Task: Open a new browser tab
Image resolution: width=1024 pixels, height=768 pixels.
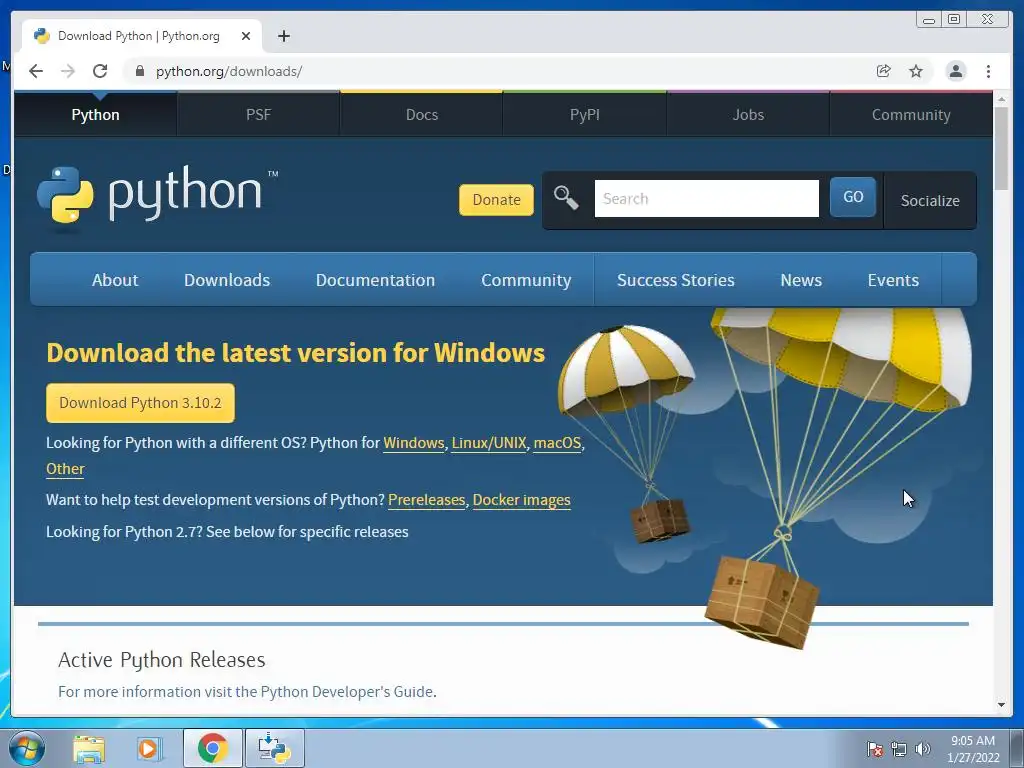Action: [x=283, y=36]
